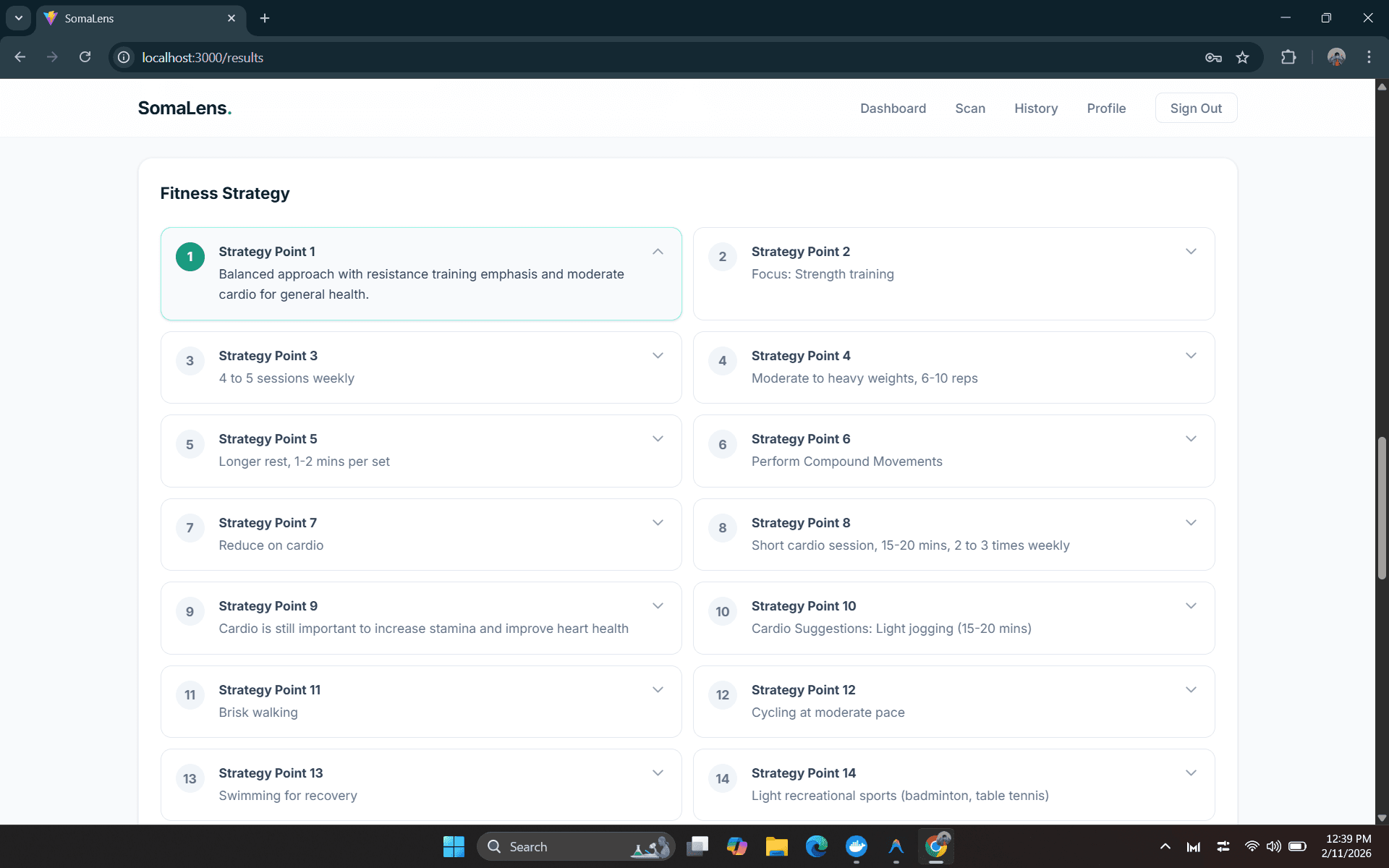Screen dimensions: 1389x868
Task: Expand Strategy Point 2 chevron
Action: pos(1191,252)
